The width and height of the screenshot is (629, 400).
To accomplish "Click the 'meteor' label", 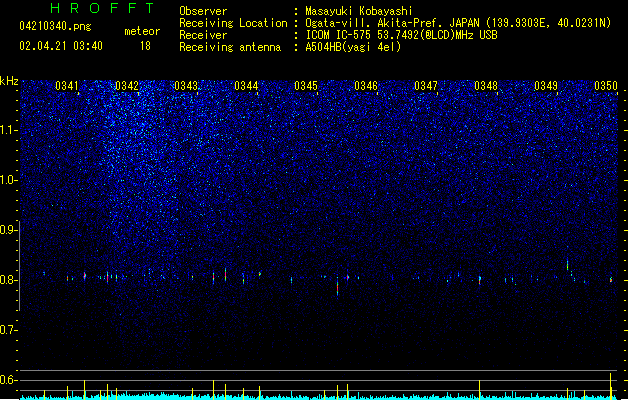I will click(142, 31).
